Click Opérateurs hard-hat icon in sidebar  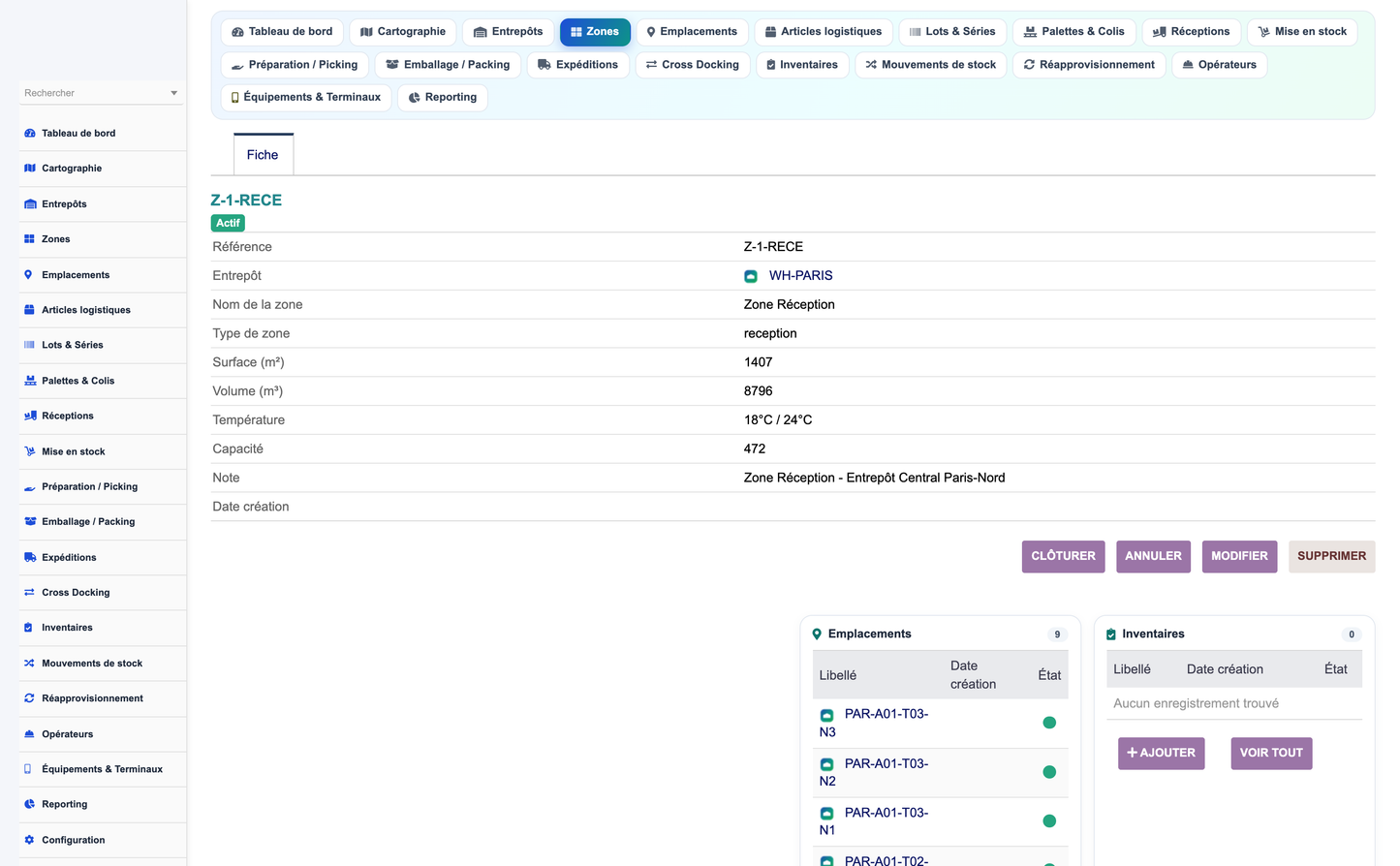coord(30,734)
